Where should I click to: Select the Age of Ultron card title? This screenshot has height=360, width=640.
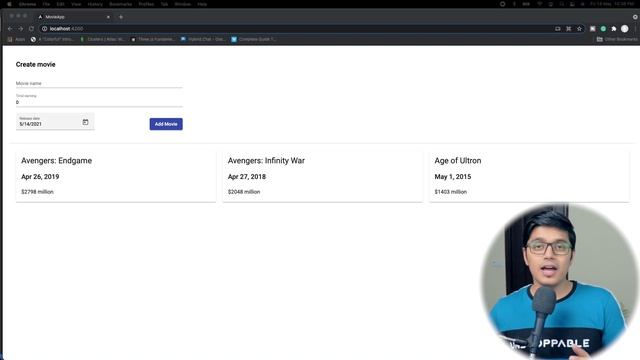(458, 160)
